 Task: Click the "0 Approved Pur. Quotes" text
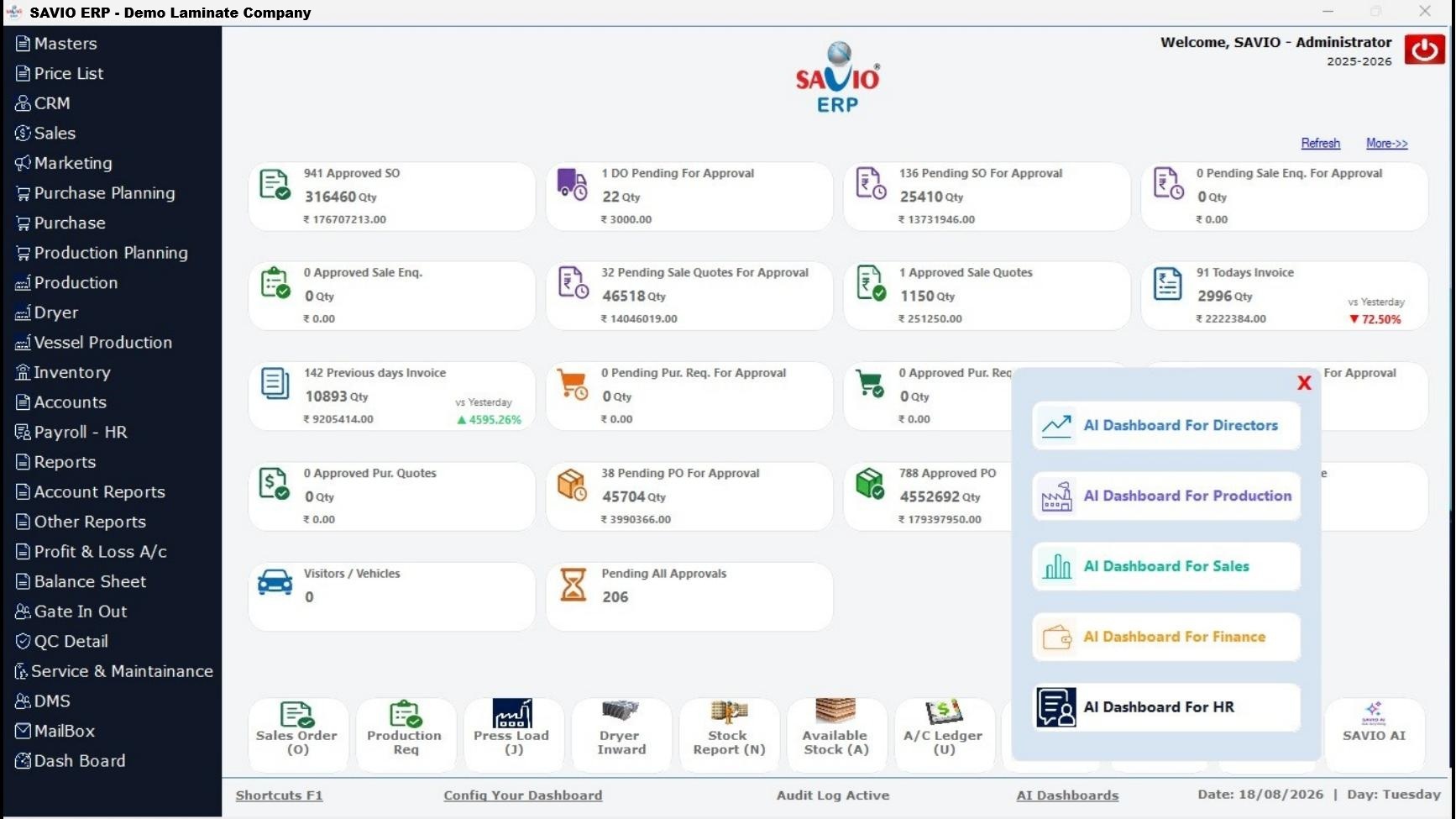370,474
